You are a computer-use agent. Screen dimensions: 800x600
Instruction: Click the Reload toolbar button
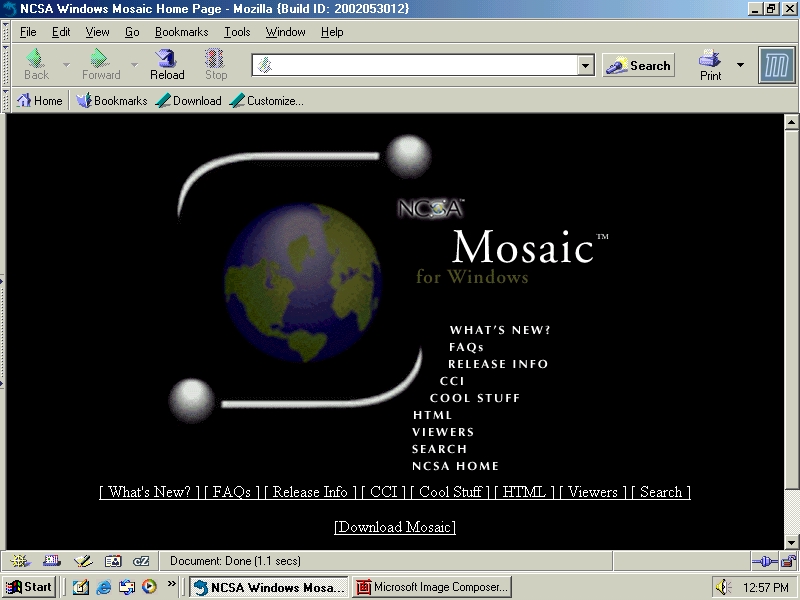[167, 65]
